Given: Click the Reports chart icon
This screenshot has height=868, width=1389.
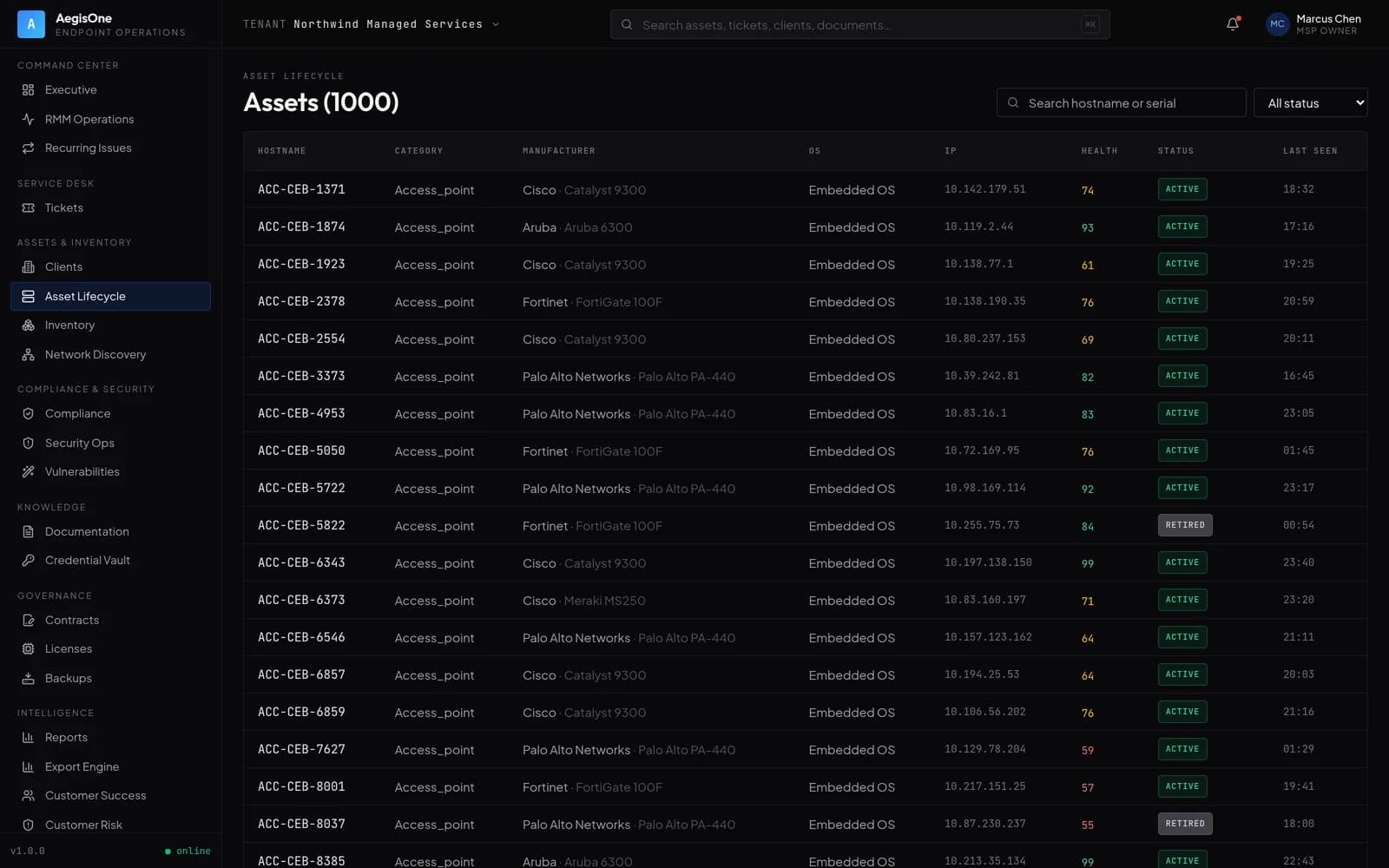Looking at the screenshot, I should 28,738.
